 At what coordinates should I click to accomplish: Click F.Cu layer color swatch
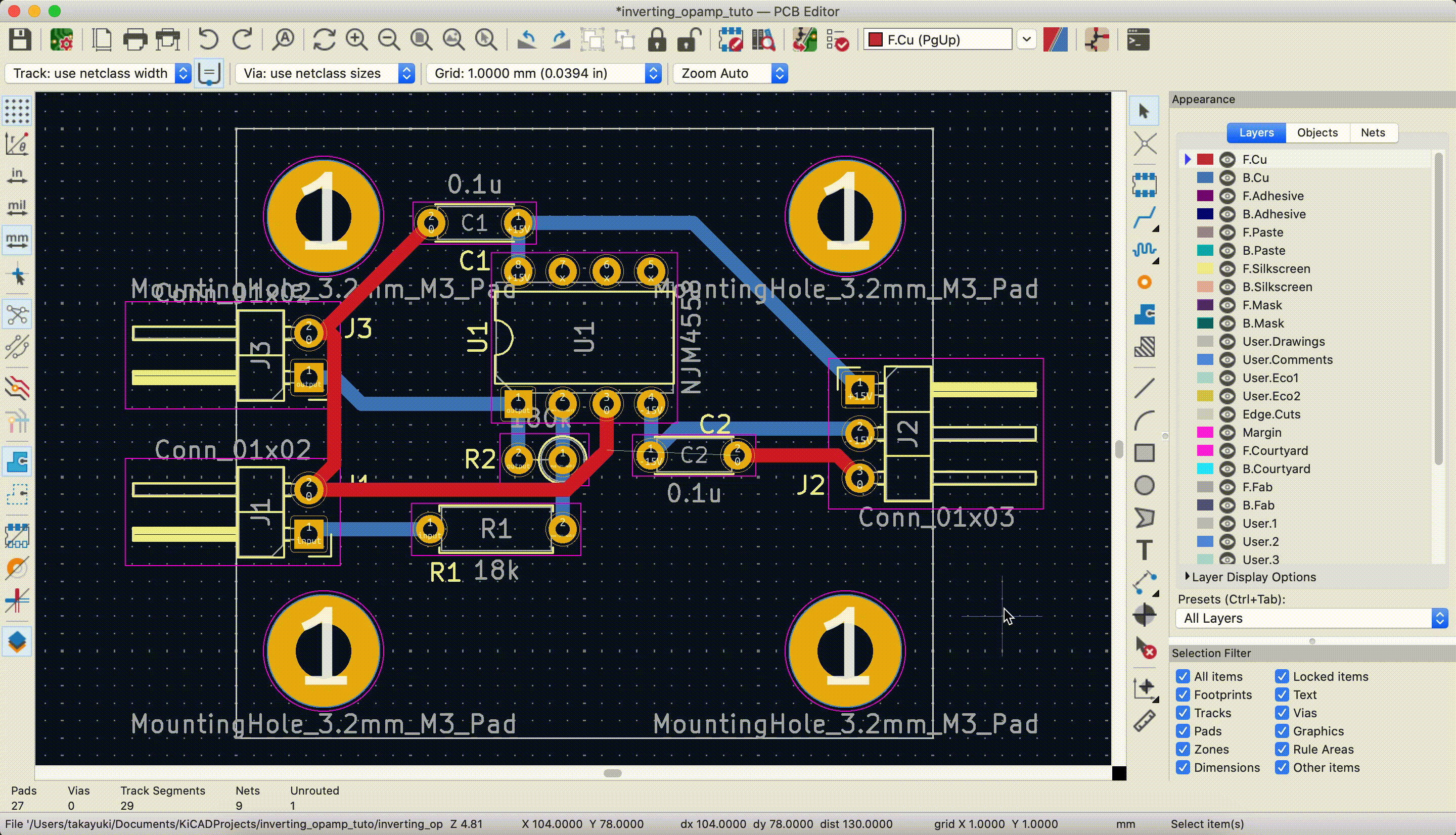pos(1205,159)
